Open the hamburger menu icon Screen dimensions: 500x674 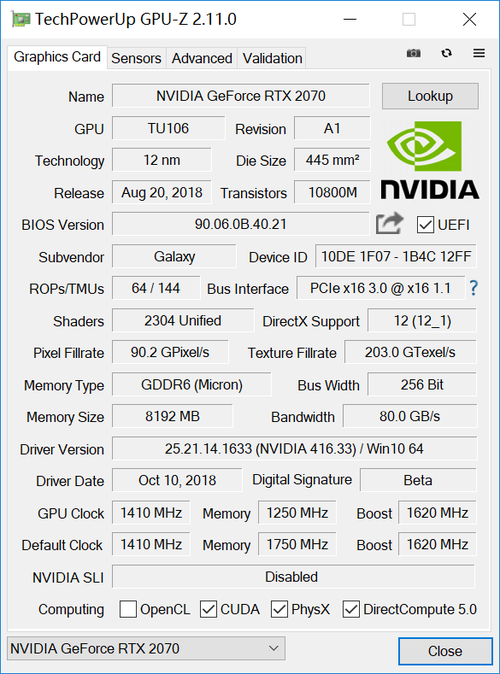479,53
